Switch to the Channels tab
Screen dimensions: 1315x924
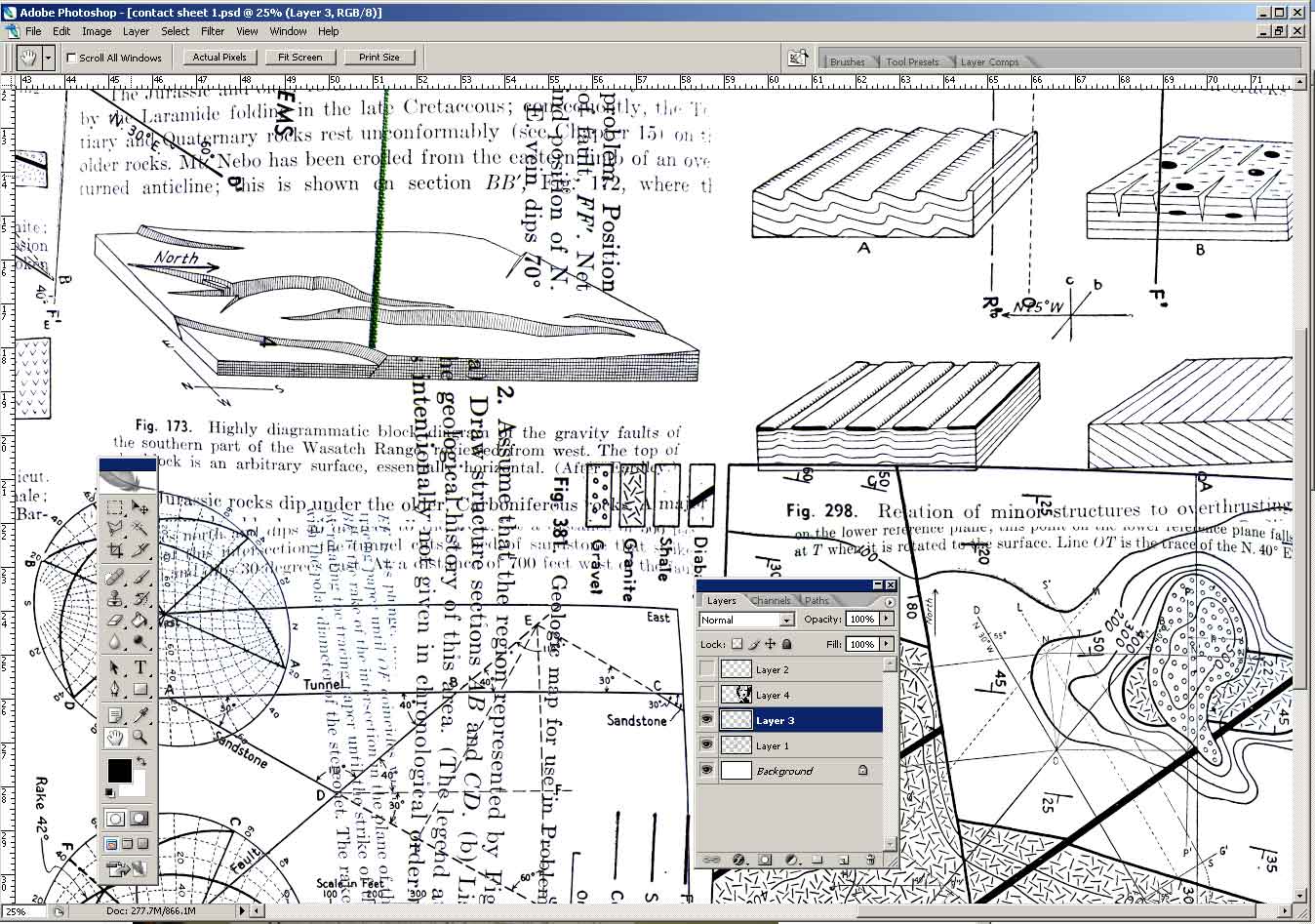[x=771, y=601]
